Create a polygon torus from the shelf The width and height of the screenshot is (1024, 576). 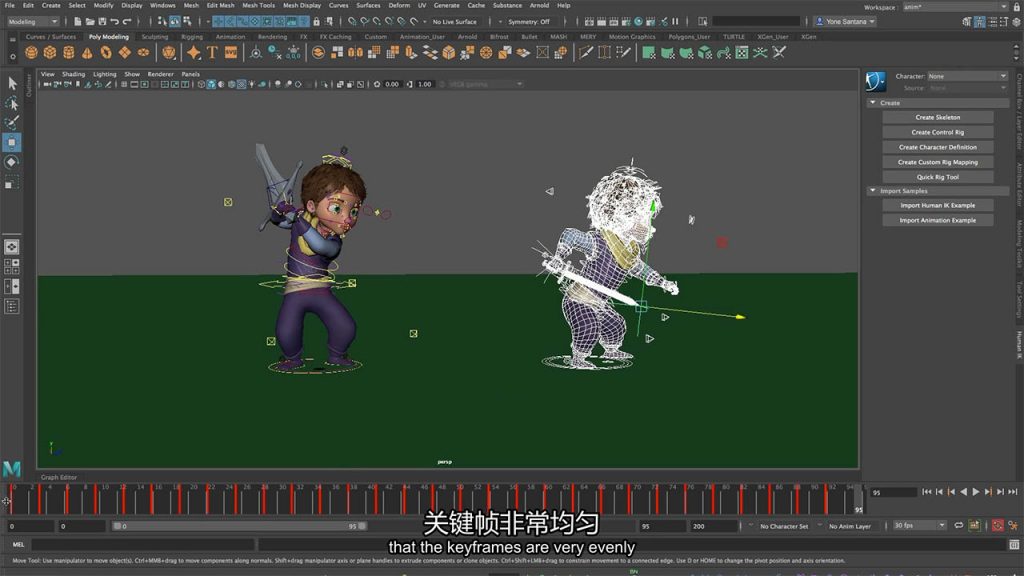tap(106, 52)
